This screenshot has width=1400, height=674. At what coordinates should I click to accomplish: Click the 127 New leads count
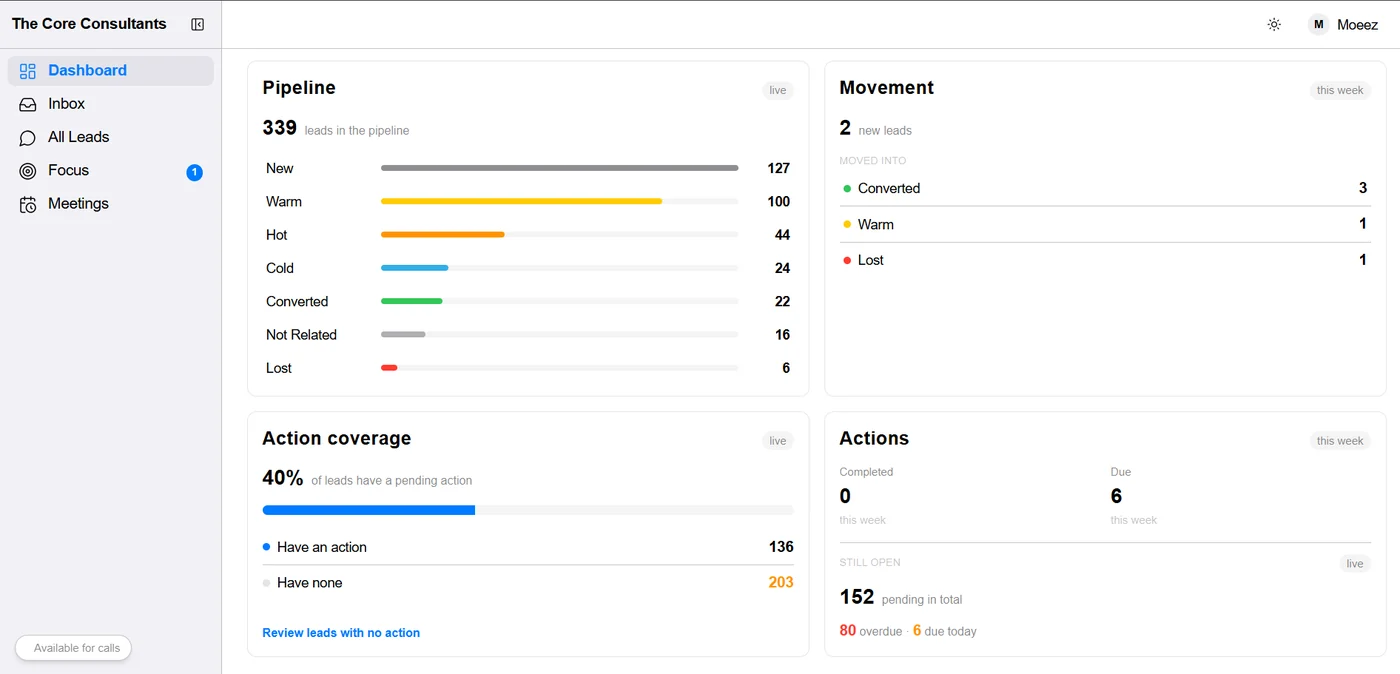point(779,168)
